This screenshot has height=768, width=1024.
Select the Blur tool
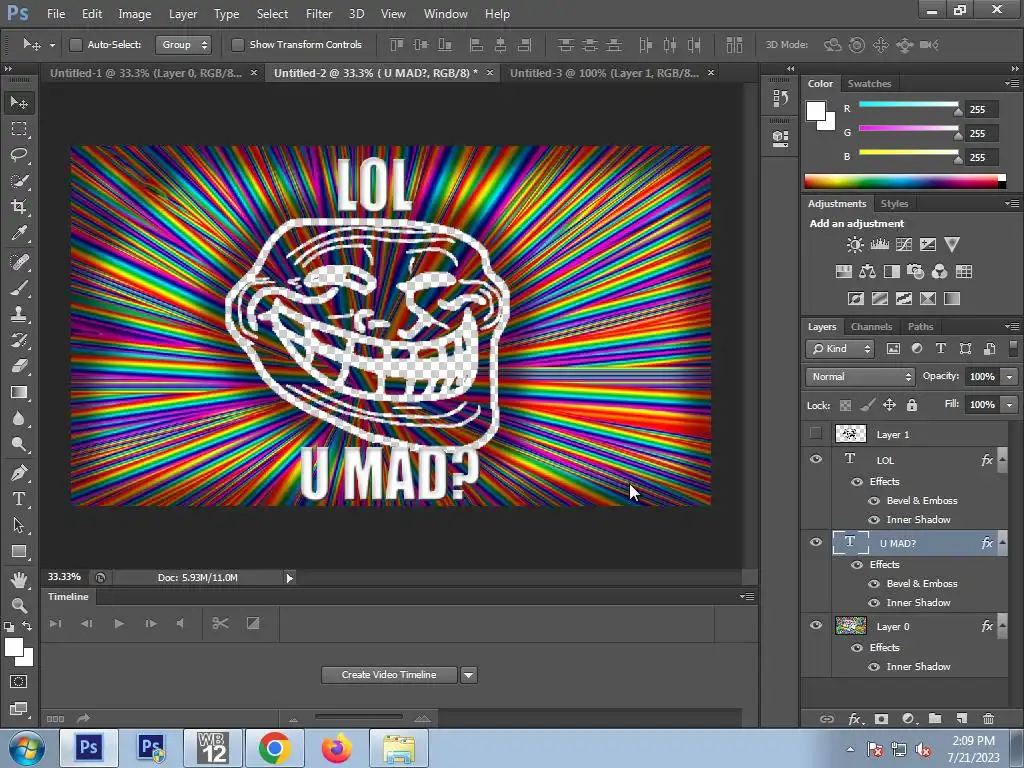tap(19, 419)
